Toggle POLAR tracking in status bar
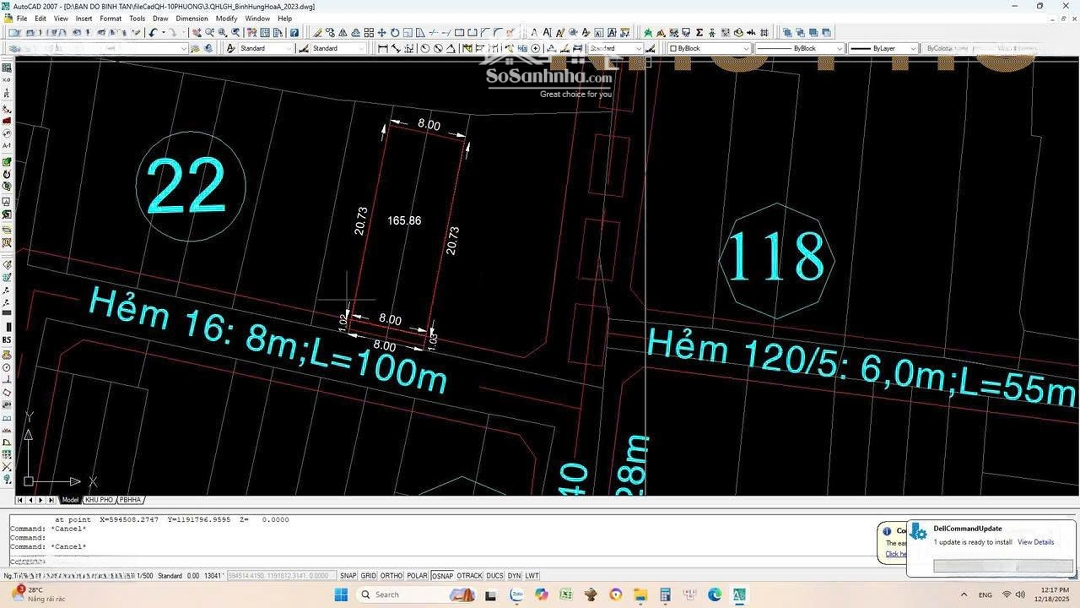1080x608 pixels. pos(417,576)
